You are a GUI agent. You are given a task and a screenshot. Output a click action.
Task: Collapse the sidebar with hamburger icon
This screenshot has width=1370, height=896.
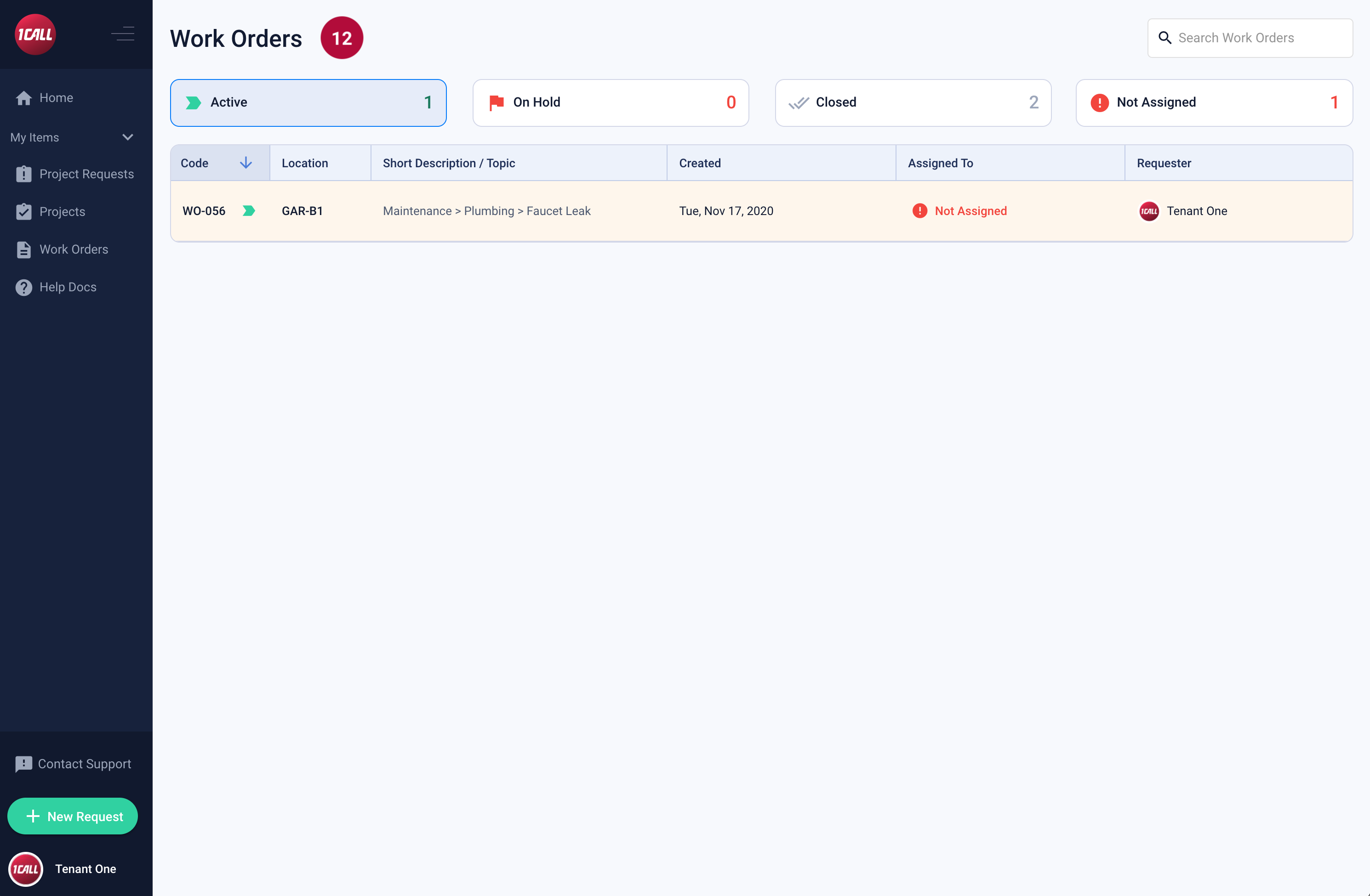[123, 34]
